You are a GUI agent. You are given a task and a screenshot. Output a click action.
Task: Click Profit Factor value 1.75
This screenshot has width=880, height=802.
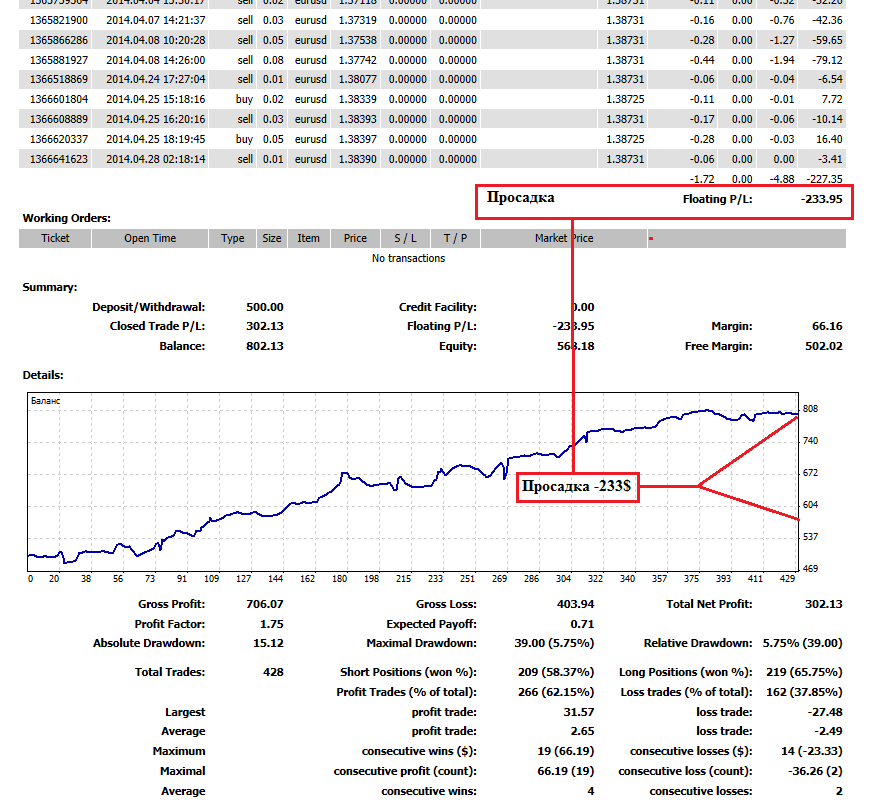click(272, 624)
